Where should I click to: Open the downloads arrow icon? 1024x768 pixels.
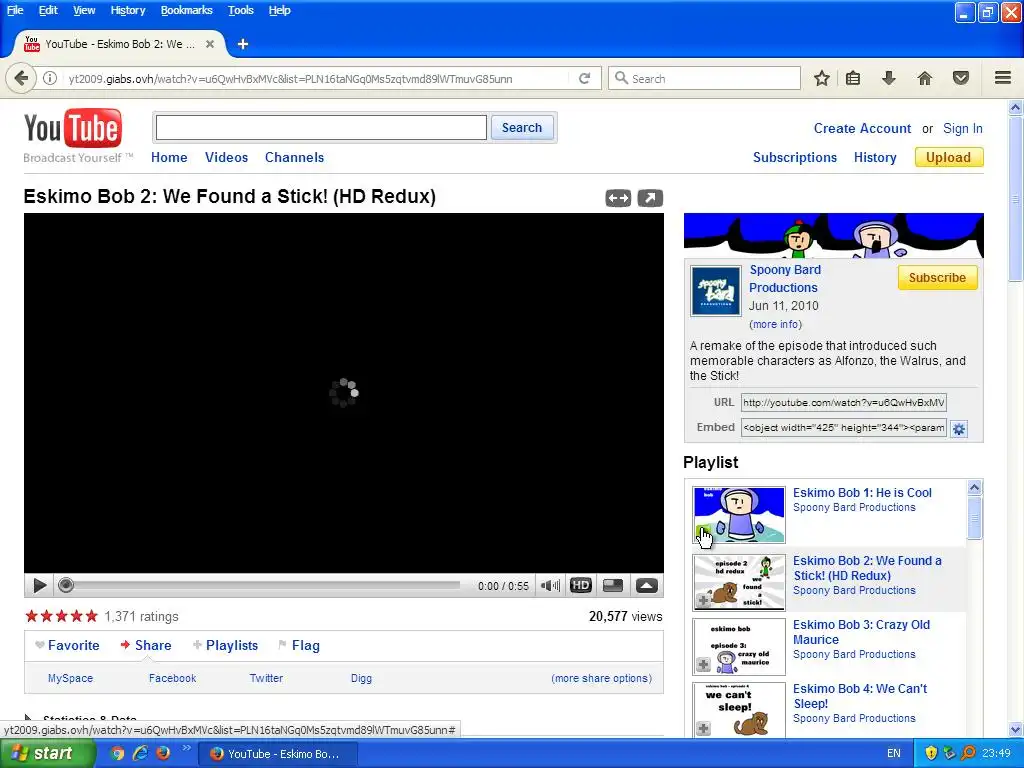click(888, 78)
